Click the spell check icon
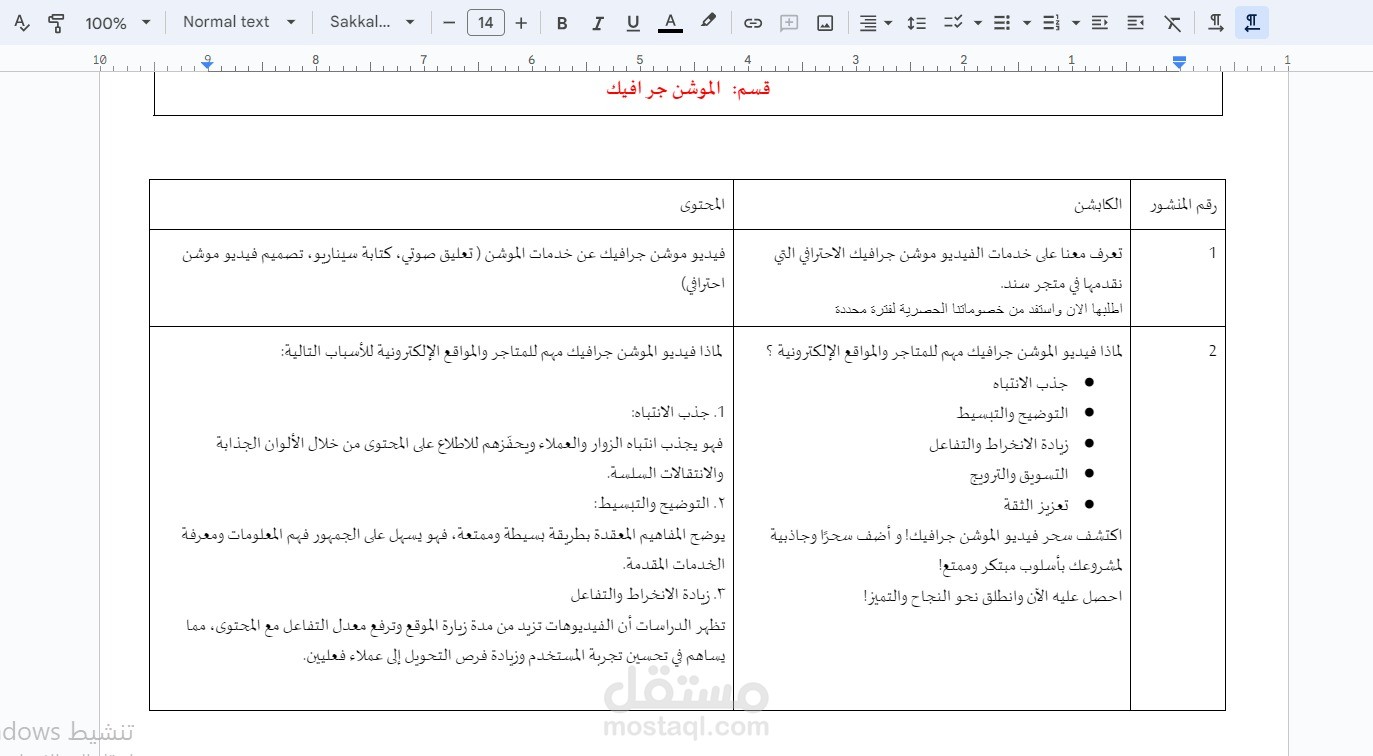The image size is (1373, 756). coord(22,22)
